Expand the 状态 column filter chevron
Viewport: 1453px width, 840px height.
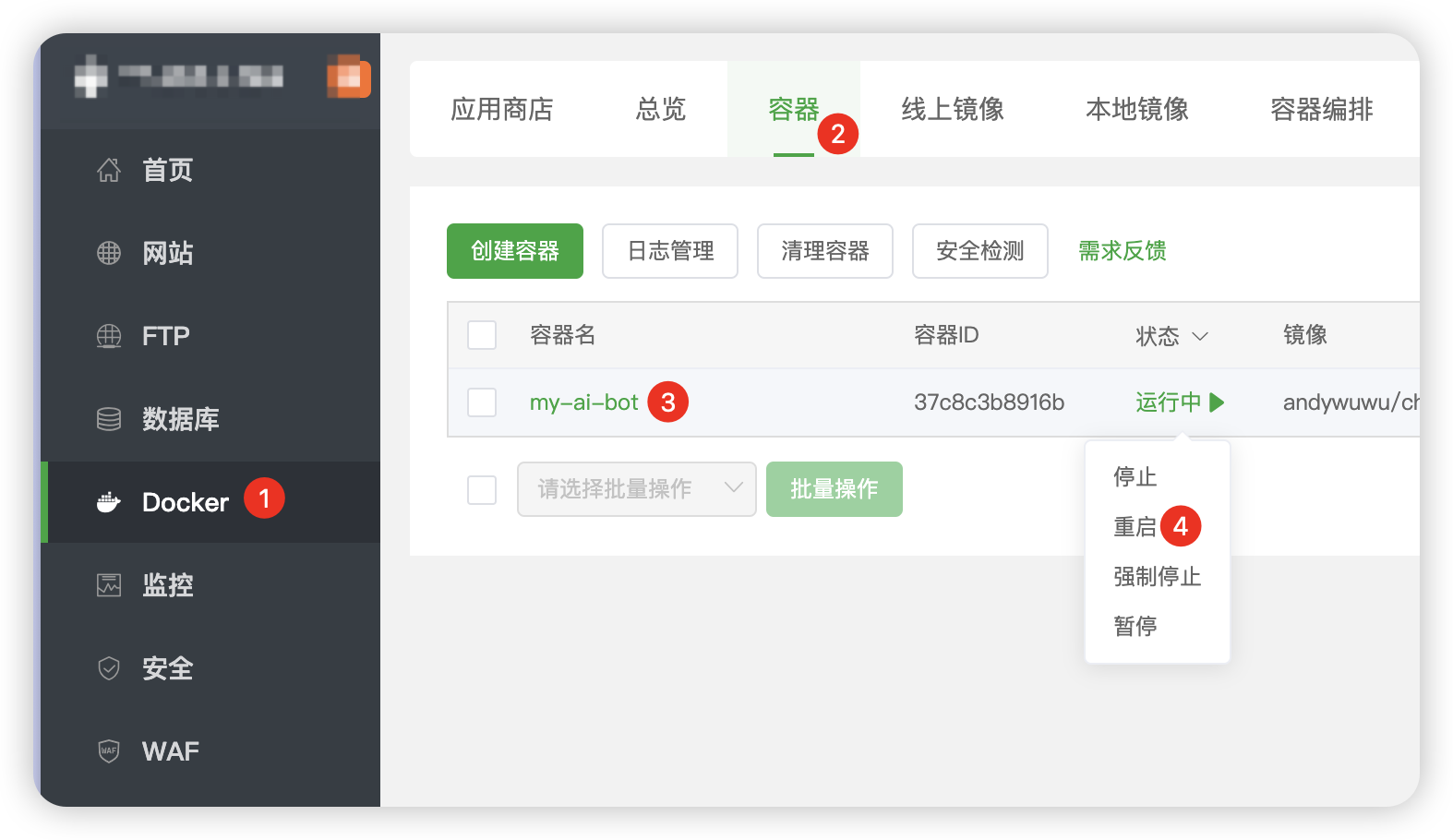[1200, 336]
